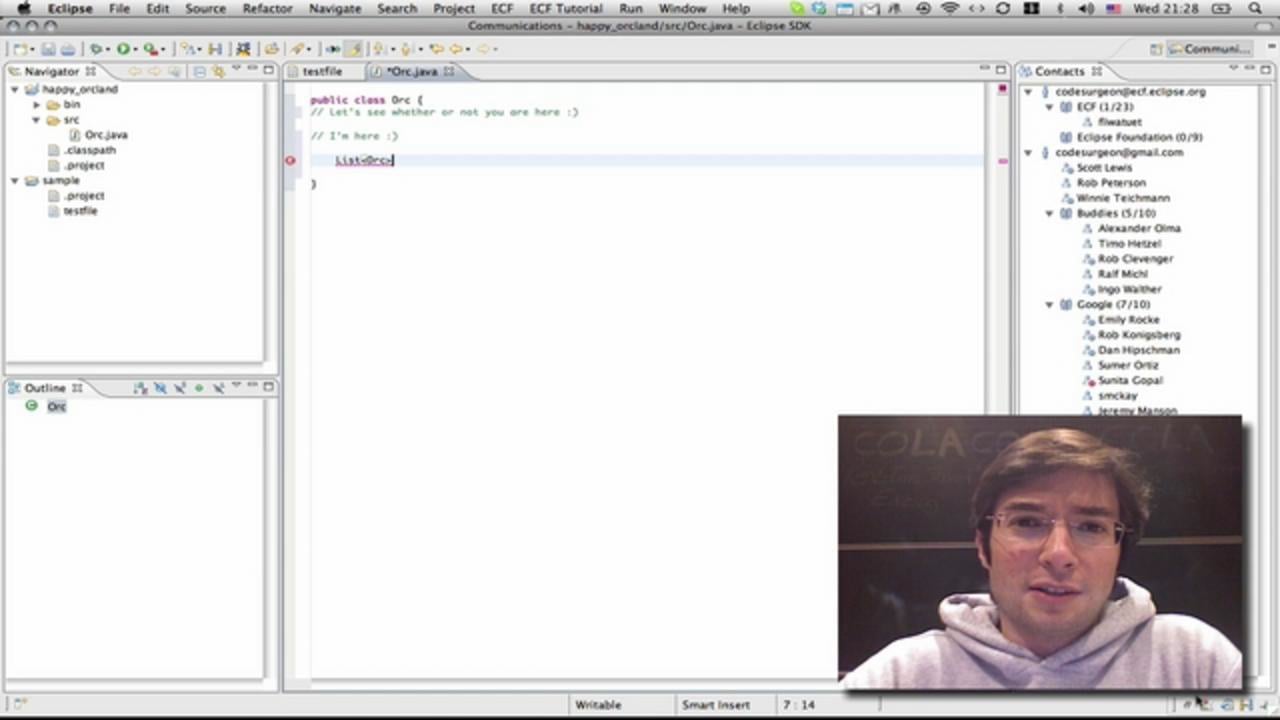Click the error marker beside the List<Orc> line
Image resolution: width=1280 pixels, height=720 pixels.
click(290, 160)
